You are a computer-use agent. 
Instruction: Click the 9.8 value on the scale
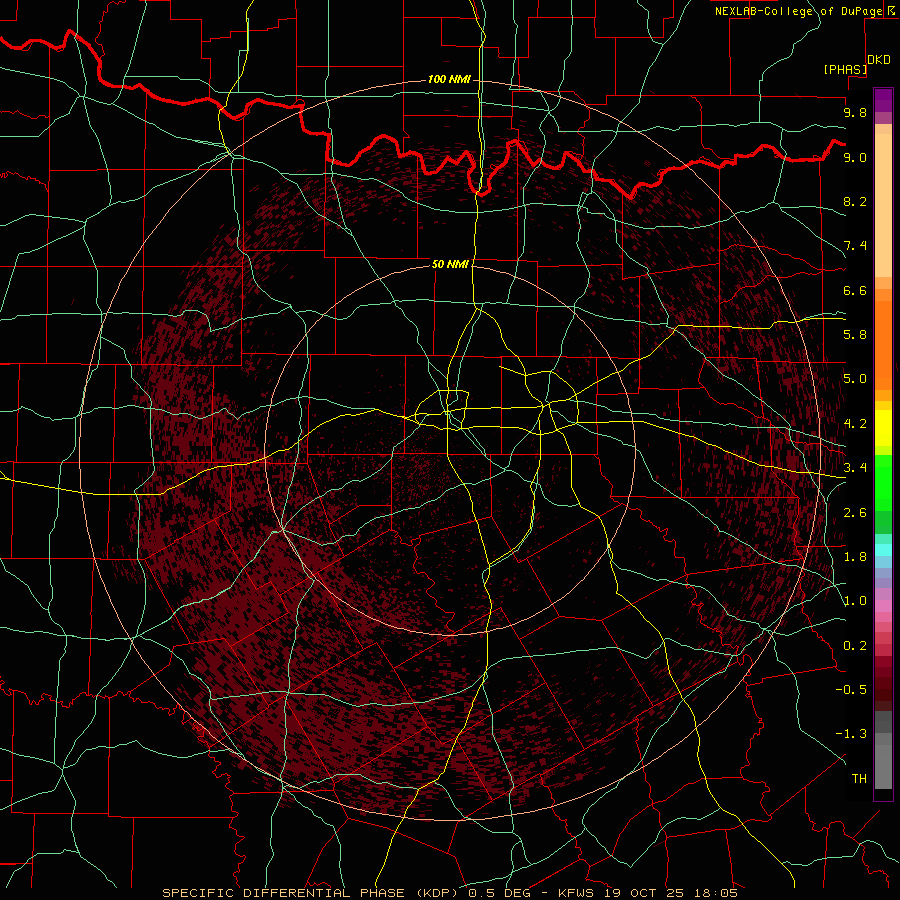(x=855, y=112)
